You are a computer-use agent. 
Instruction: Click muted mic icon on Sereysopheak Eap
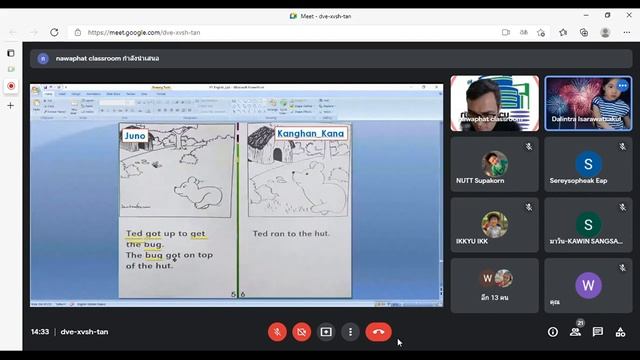click(x=622, y=147)
